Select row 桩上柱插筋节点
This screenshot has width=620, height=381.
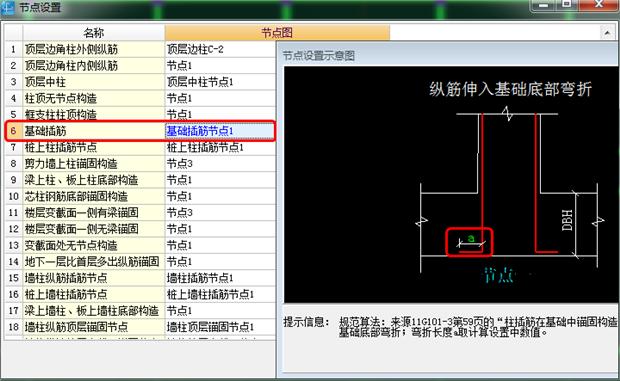tap(94, 147)
